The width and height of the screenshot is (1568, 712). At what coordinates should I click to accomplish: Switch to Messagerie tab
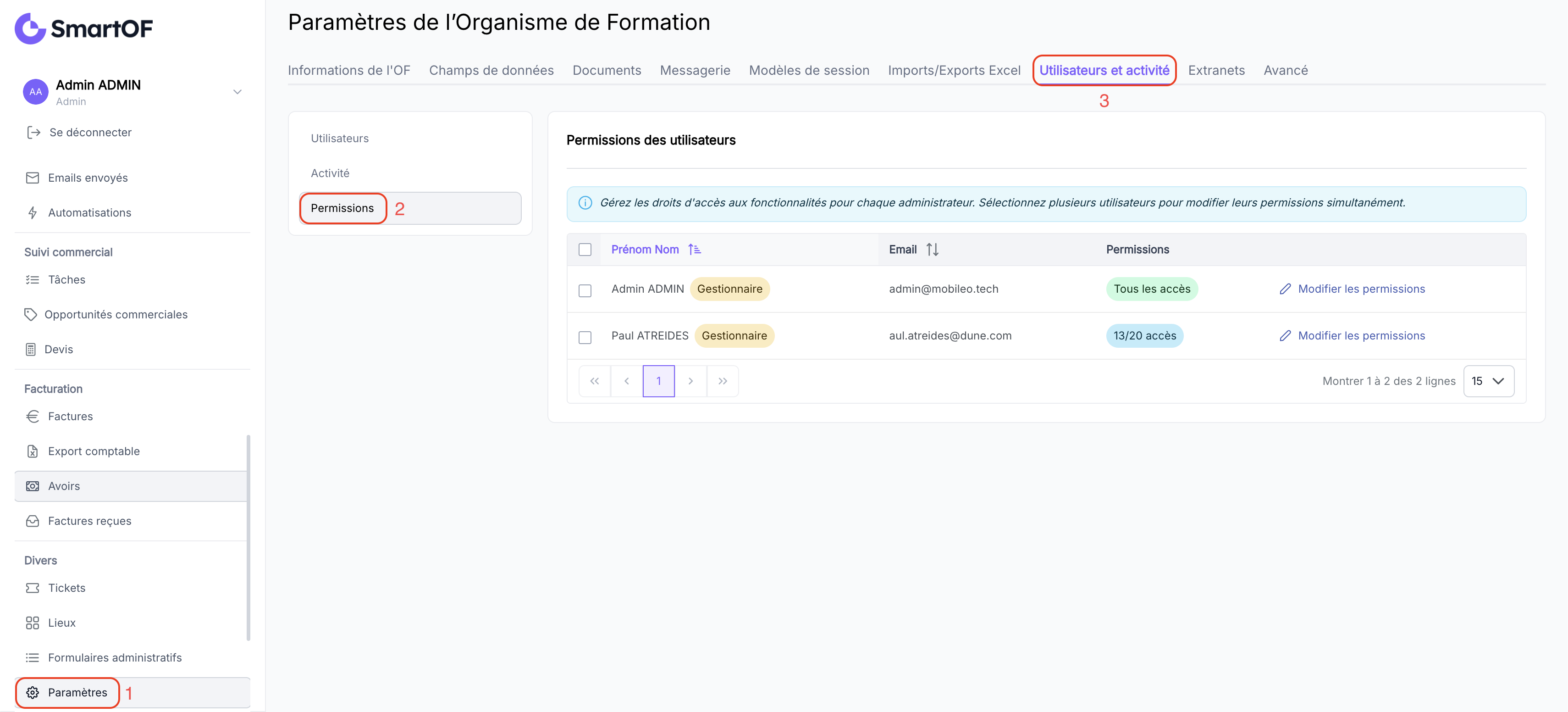pos(695,70)
